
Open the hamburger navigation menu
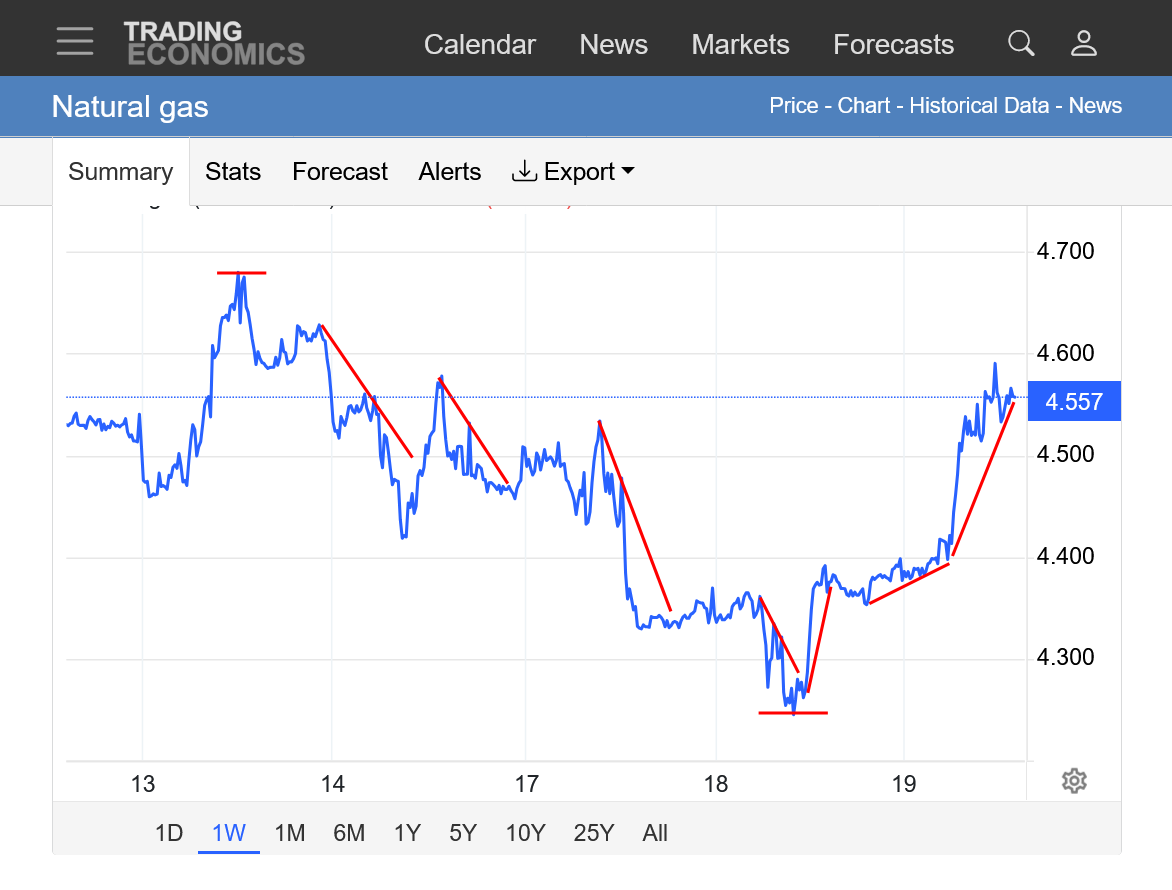pyautogui.click(x=75, y=42)
